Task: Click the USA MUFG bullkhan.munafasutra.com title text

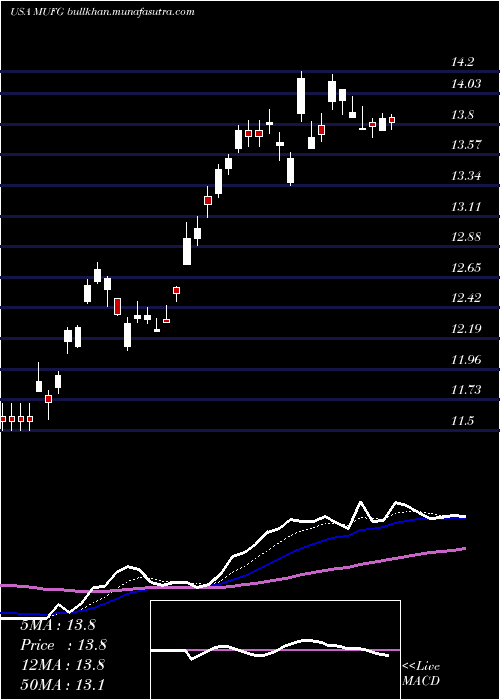Action: pyautogui.click(x=102, y=12)
